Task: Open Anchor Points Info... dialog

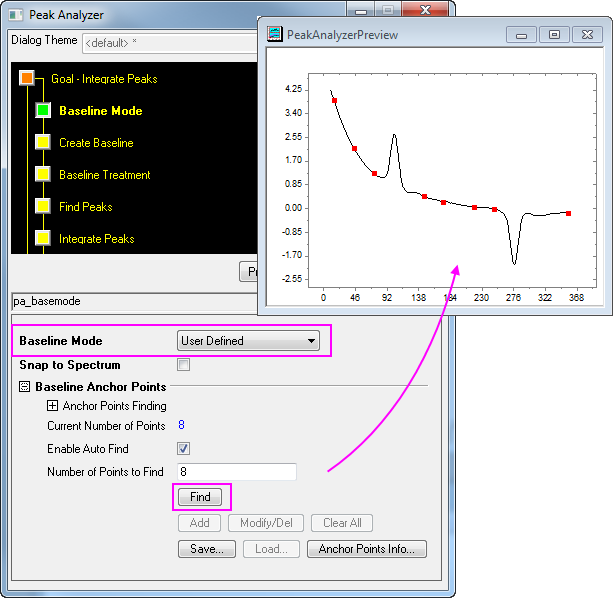Action: click(x=367, y=549)
